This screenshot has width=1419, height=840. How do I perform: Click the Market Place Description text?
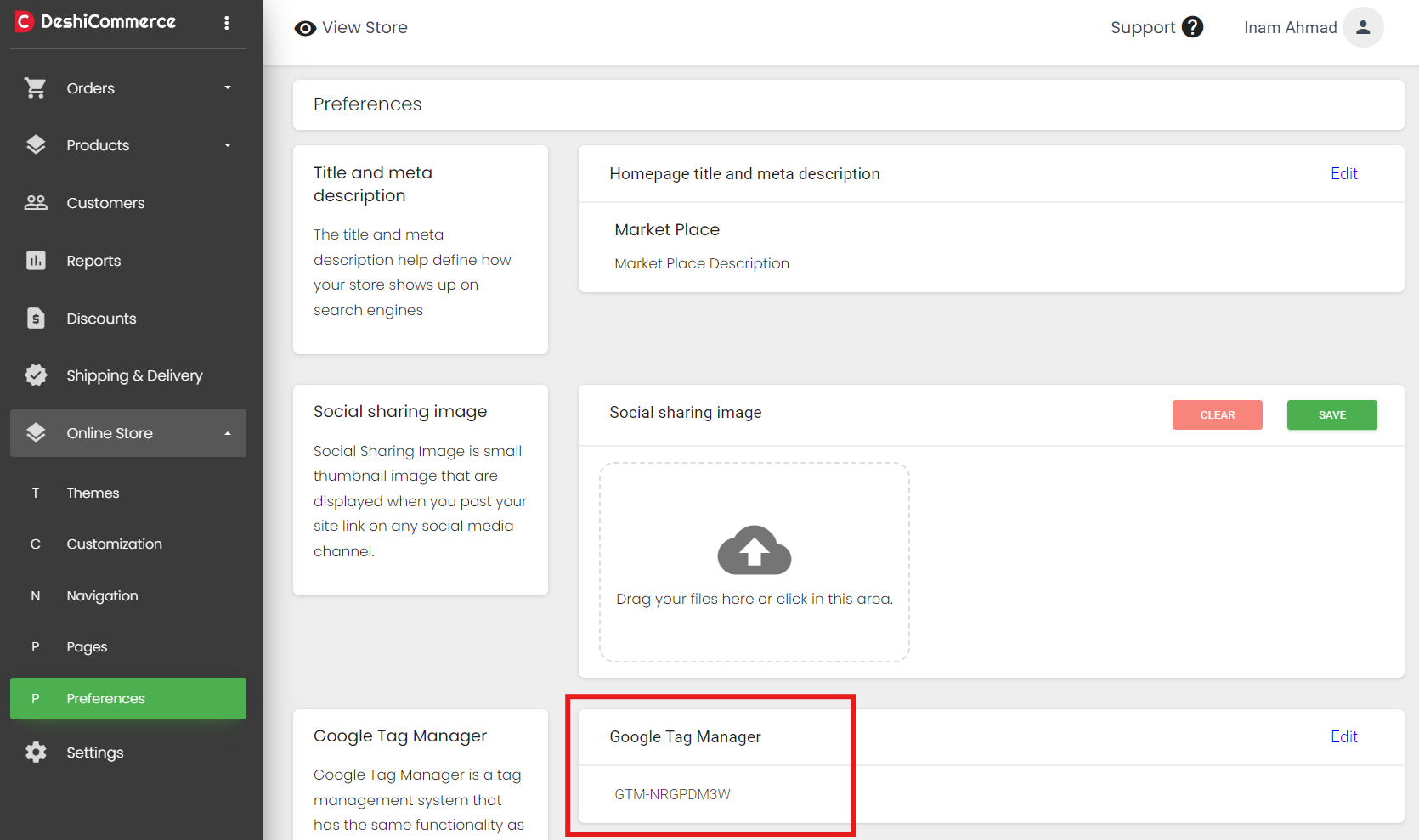click(702, 263)
